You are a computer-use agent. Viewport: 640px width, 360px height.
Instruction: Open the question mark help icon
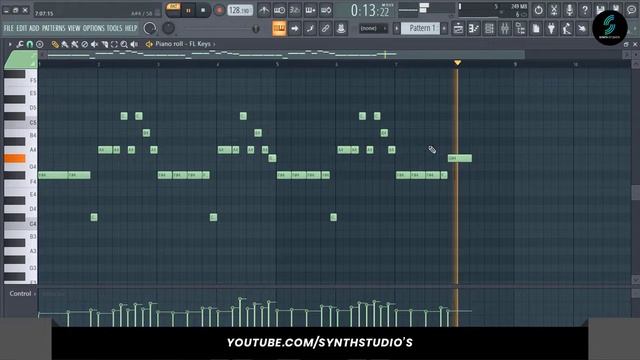tap(585, 10)
